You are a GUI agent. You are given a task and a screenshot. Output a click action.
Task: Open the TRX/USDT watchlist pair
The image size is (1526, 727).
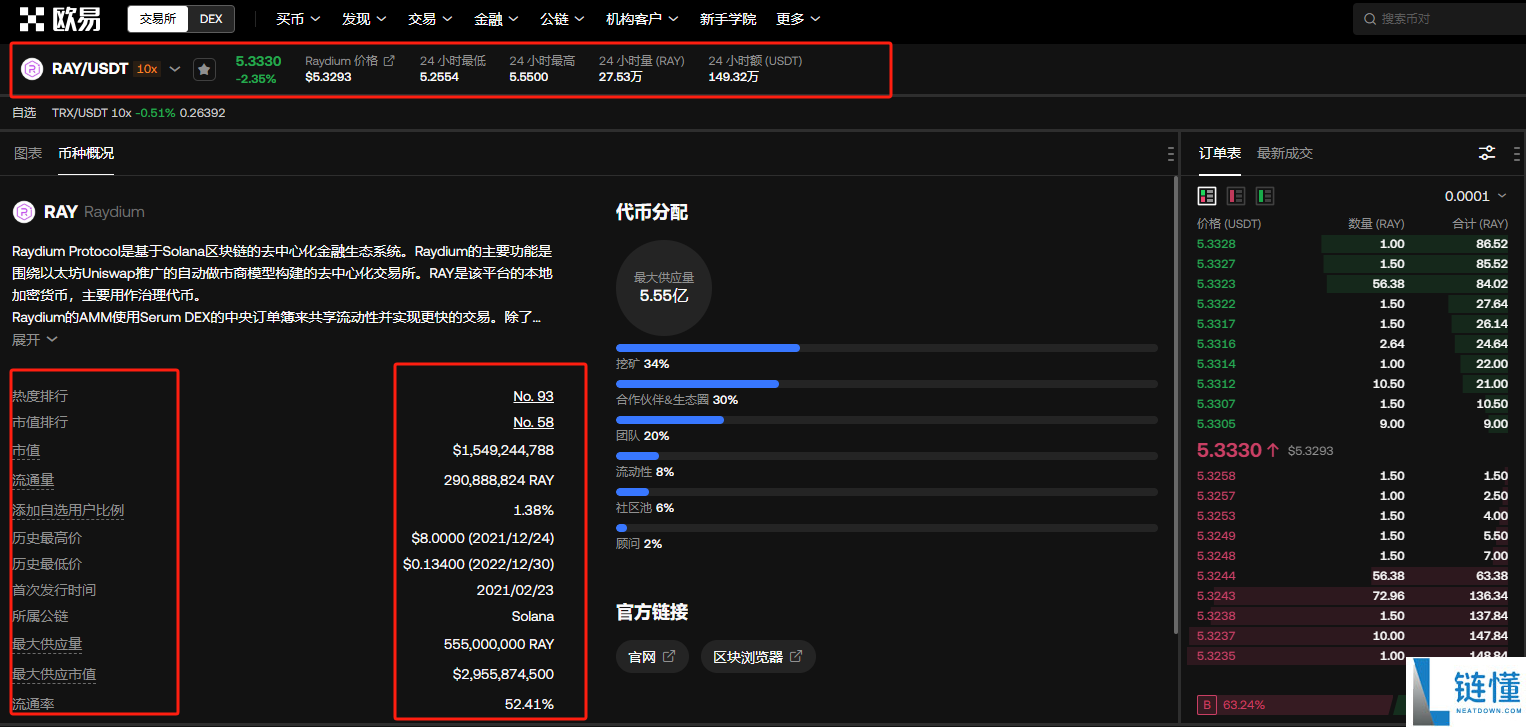[x=139, y=113]
